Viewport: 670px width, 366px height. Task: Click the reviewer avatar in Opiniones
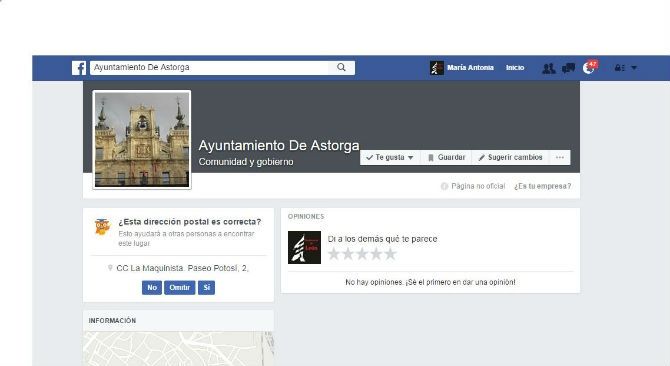[x=304, y=247]
